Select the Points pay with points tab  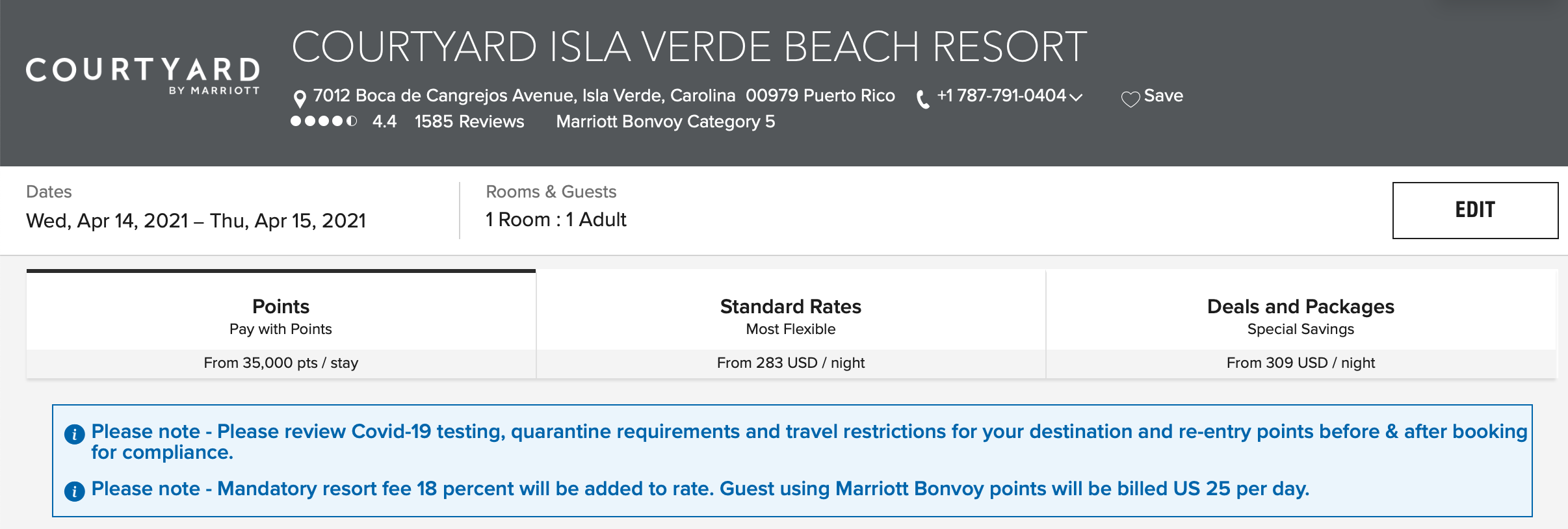[281, 324]
